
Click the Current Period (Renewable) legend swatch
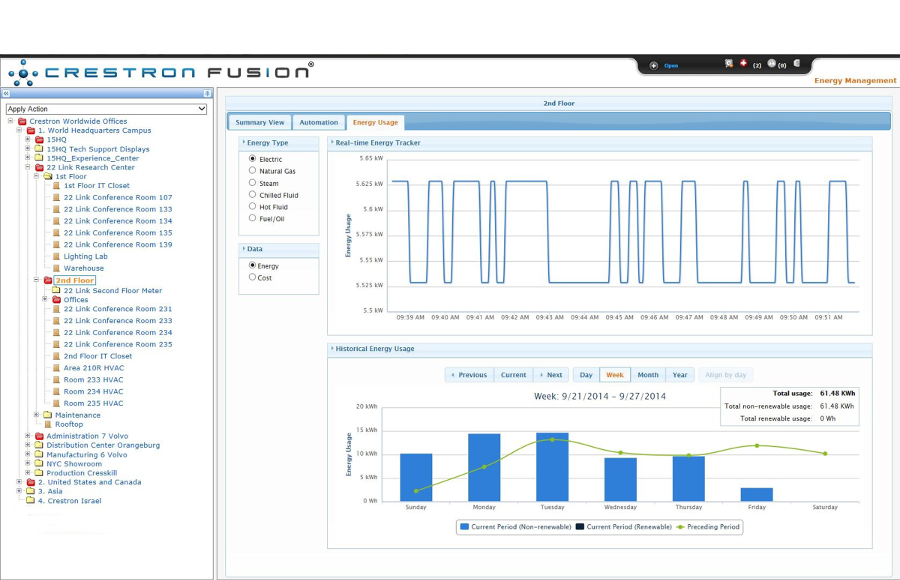(x=580, y=527)
